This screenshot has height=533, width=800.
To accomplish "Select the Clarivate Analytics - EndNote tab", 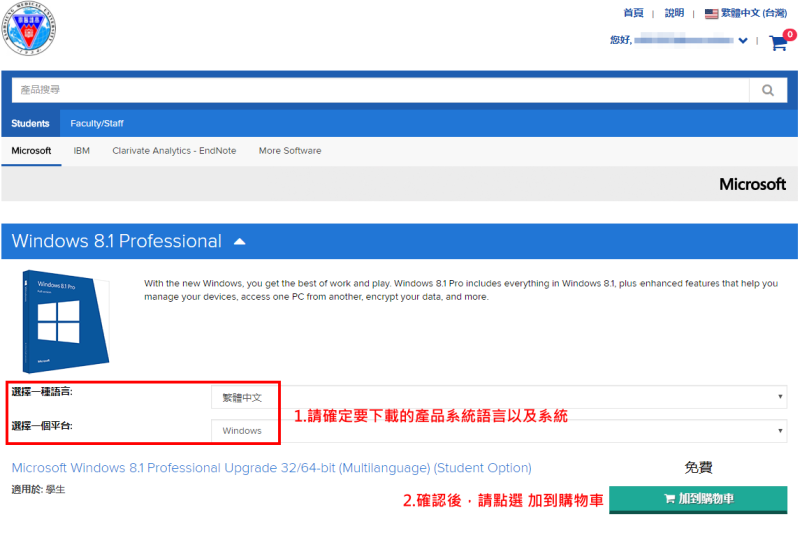I will coord(174,151).
